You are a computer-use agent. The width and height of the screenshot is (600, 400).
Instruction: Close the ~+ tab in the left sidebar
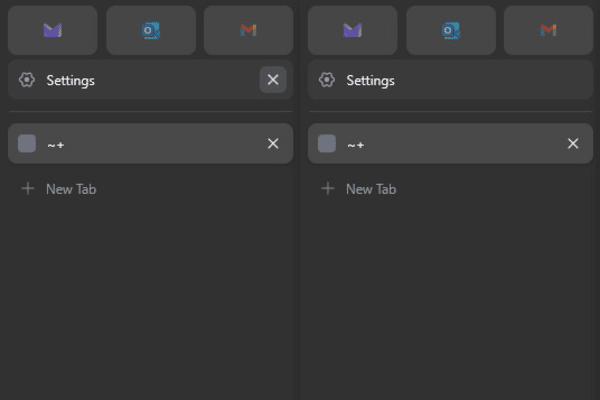tap(273, 144)
